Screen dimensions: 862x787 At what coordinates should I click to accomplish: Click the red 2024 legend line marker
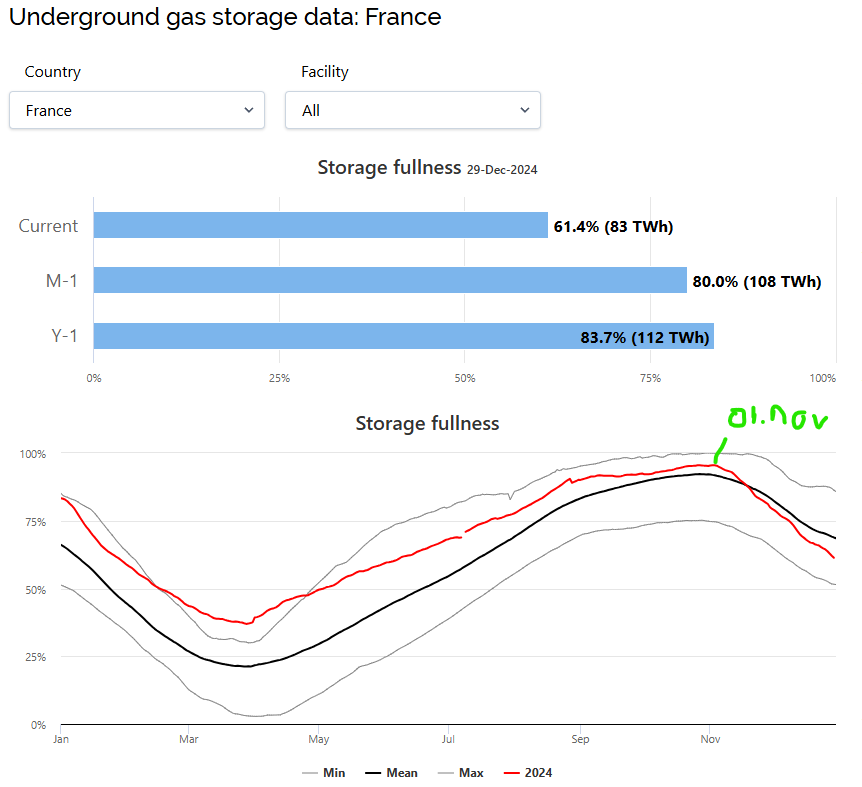(x=510, y=773)
